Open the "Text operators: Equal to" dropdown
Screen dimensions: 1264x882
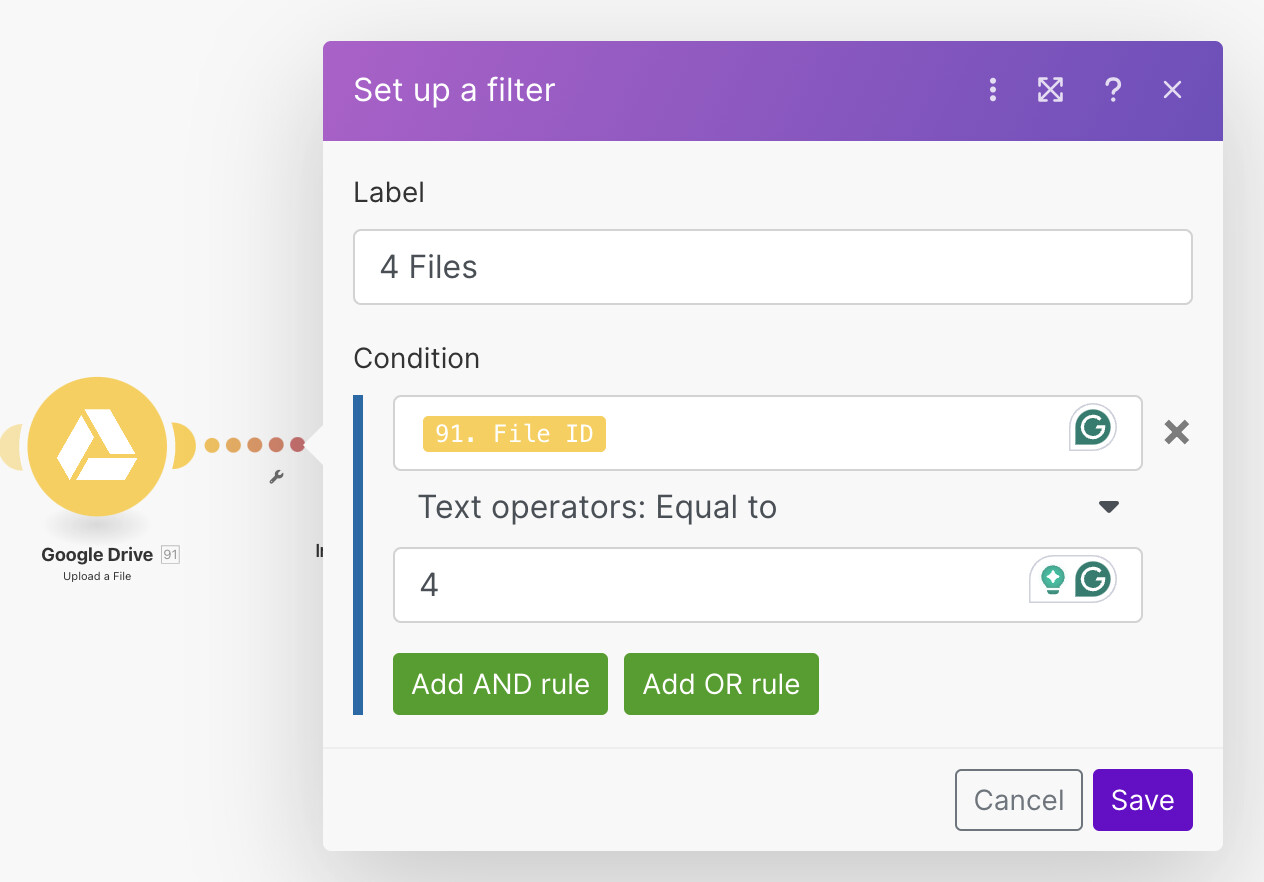point(767,507)
